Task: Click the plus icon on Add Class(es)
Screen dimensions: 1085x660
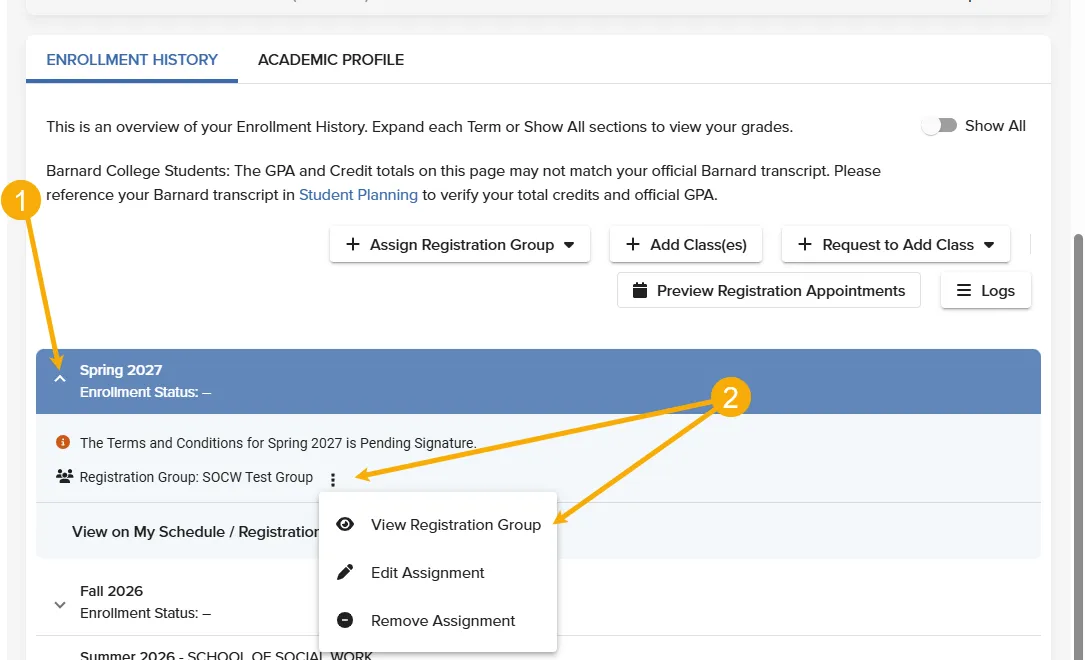Action: coord(632,244)
